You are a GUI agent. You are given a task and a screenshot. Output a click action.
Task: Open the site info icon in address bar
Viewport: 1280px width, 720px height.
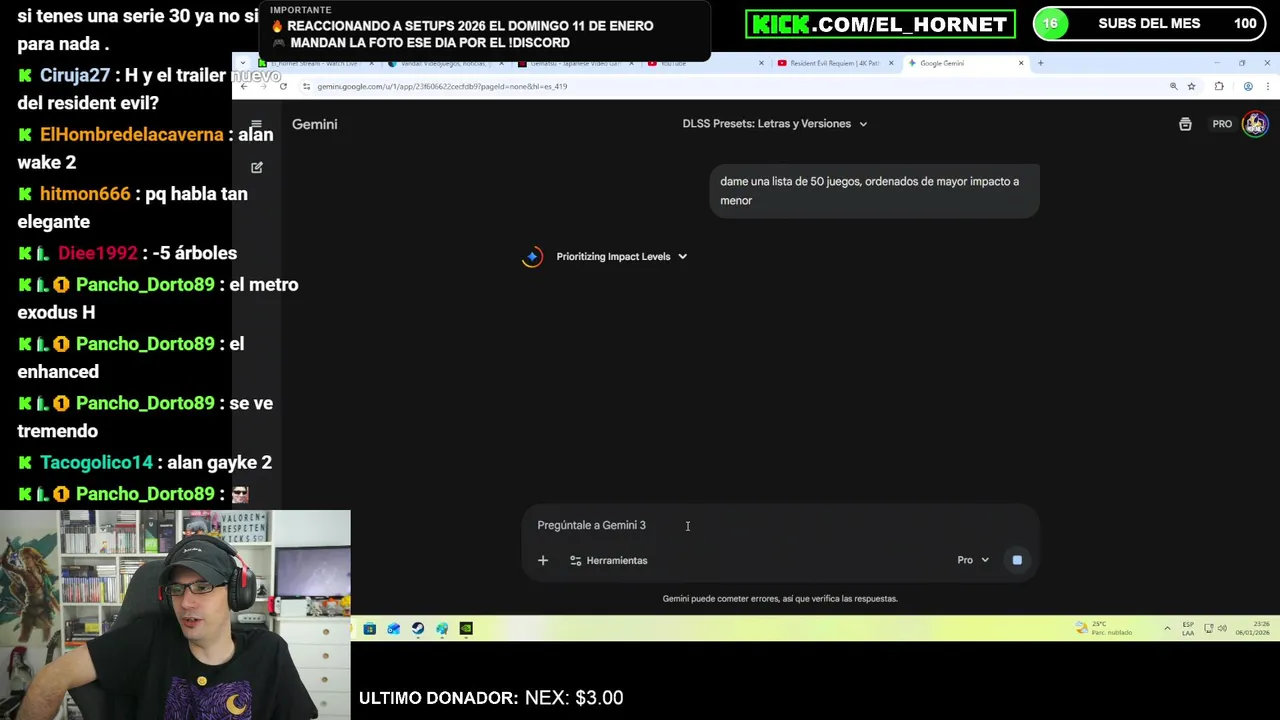(306, 87)
